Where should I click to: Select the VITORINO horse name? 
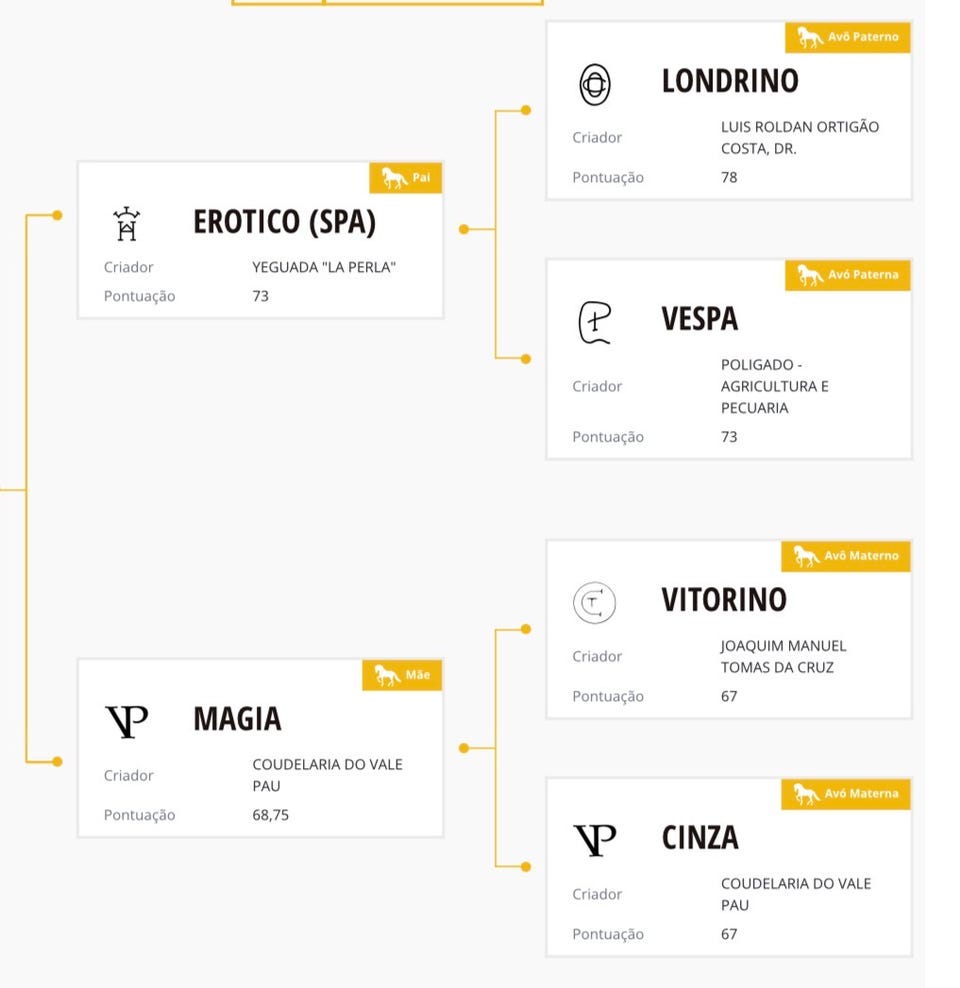(x=724, y=600)
